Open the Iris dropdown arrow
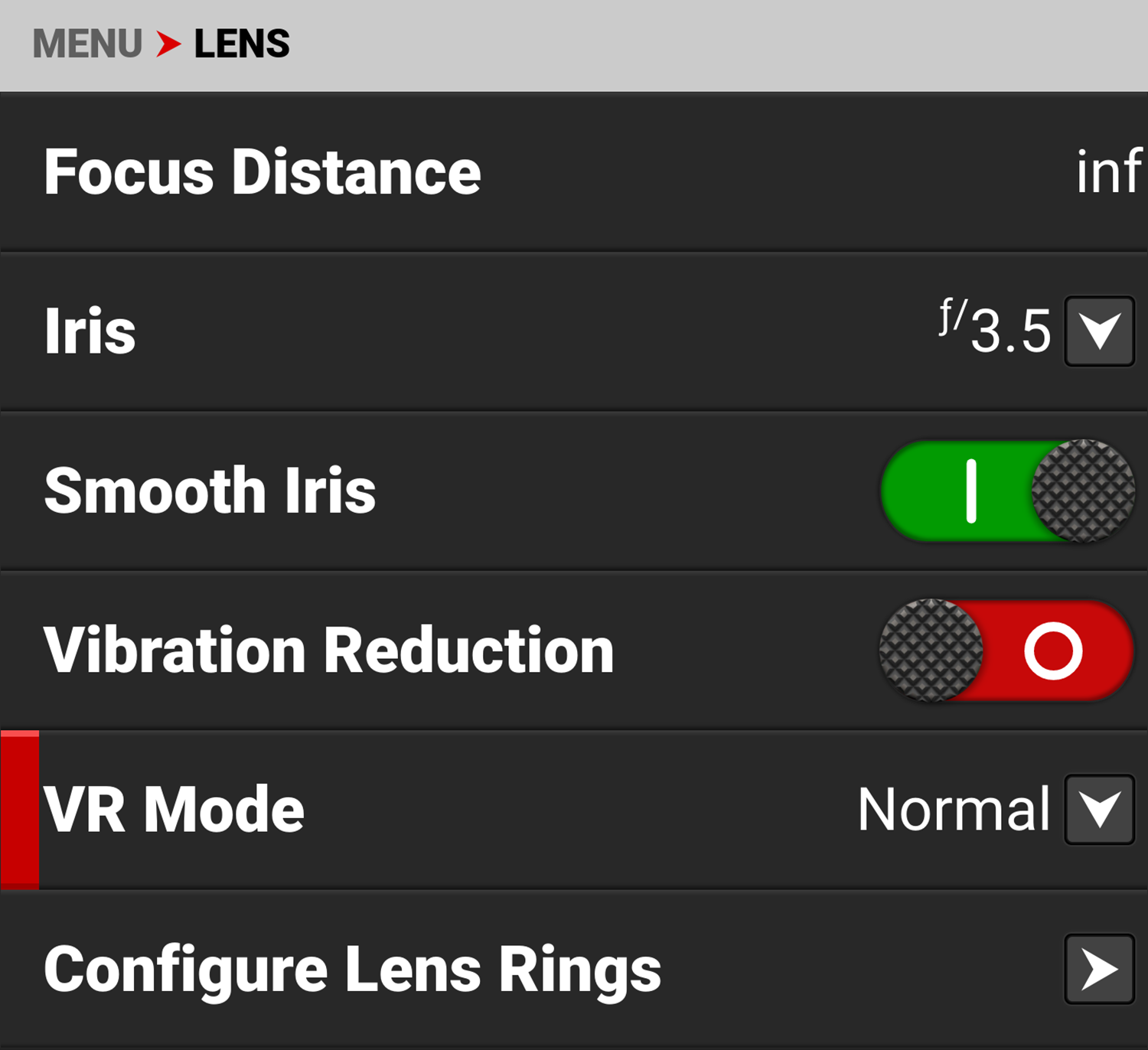This screenshot has width=1148, height=1050. tap(1099, 331)
